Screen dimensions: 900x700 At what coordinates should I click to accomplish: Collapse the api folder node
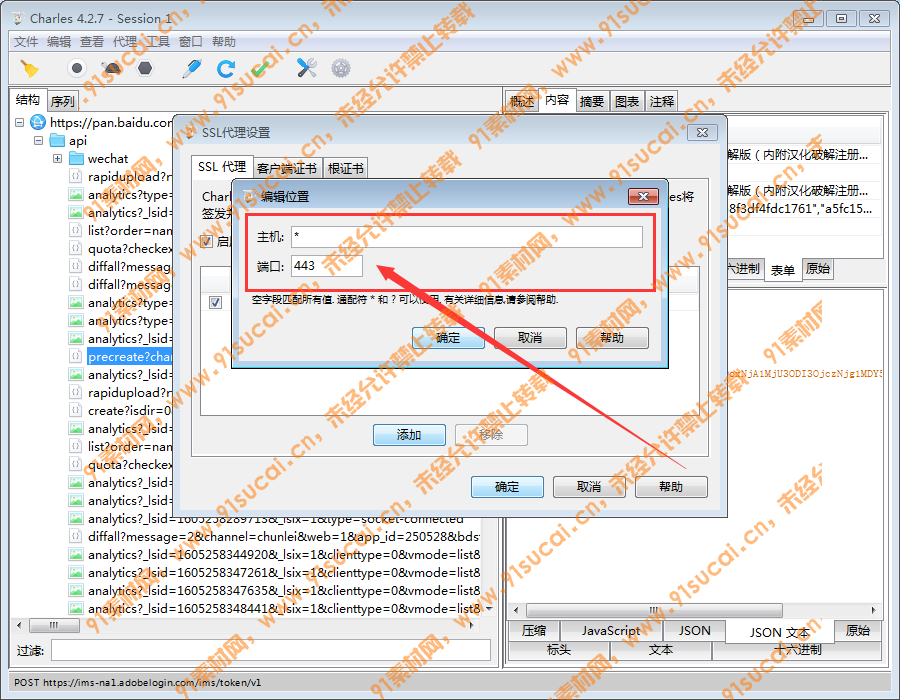coord(38,141)
